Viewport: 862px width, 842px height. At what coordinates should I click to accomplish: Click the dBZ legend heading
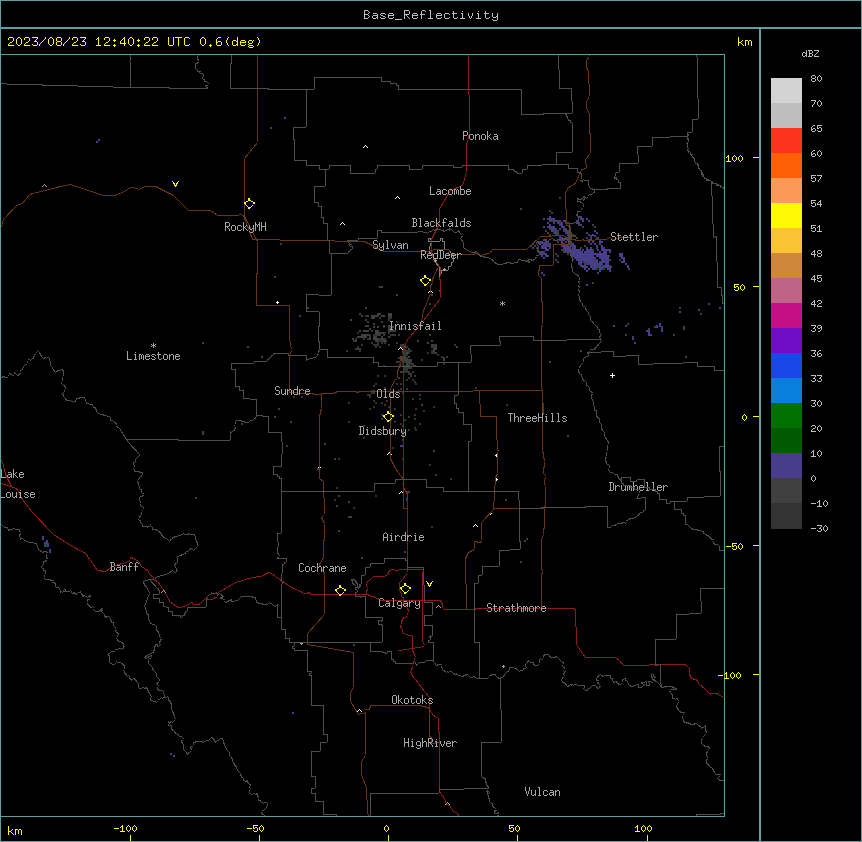pyautogui.click(x=810, y=53)
